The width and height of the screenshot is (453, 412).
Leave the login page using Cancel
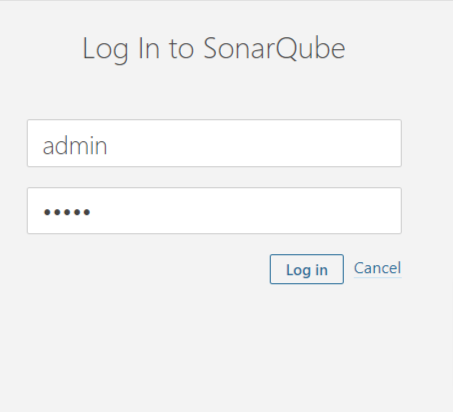tap(377, 268)
